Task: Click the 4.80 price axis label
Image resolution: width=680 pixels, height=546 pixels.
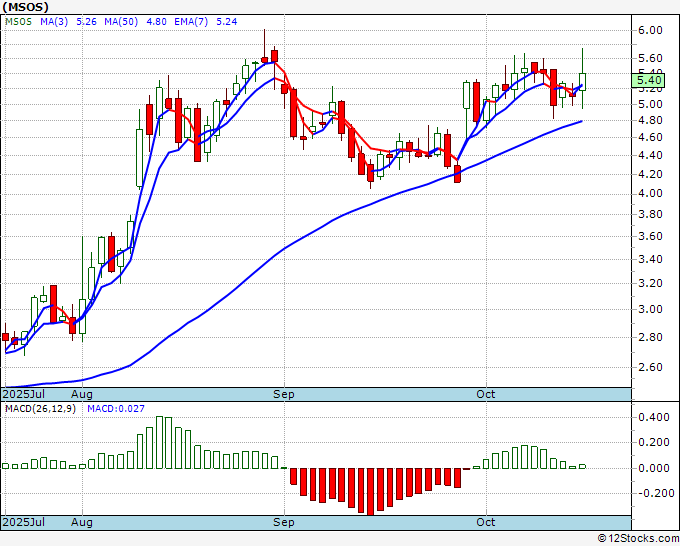Action: [651, 120]
